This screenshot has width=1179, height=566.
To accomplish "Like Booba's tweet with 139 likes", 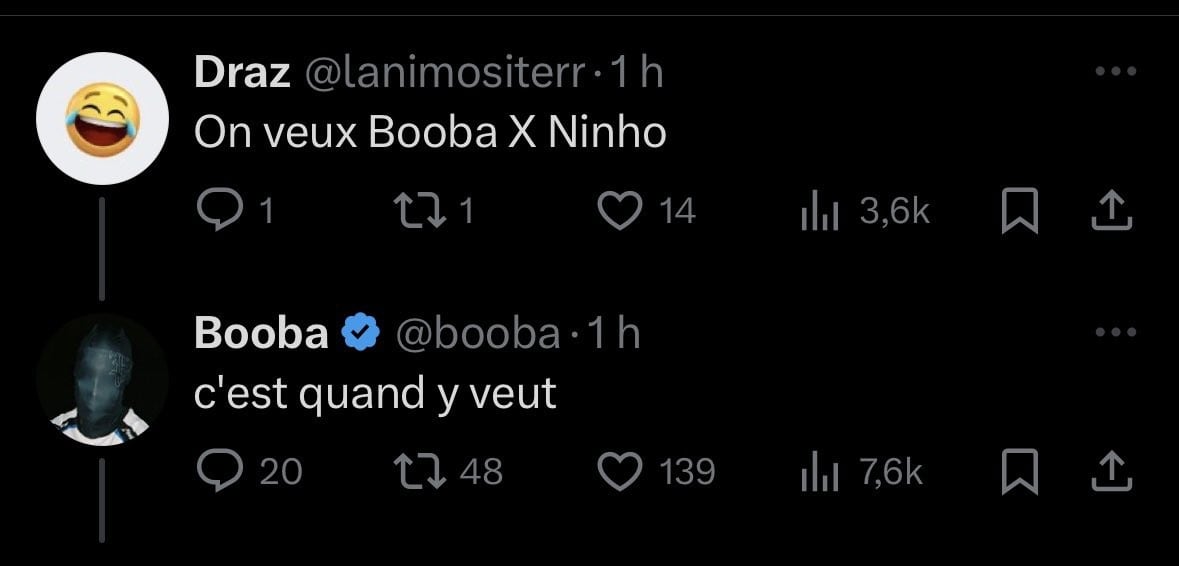I will point(621,472).
